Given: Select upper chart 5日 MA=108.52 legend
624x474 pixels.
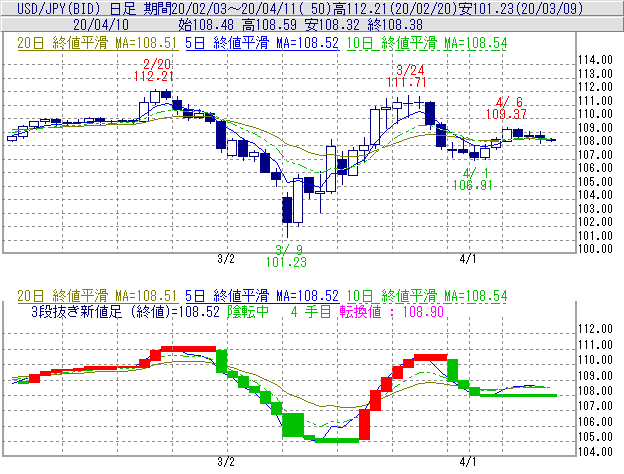Looking at the screenshot, I should click(262, 43).
